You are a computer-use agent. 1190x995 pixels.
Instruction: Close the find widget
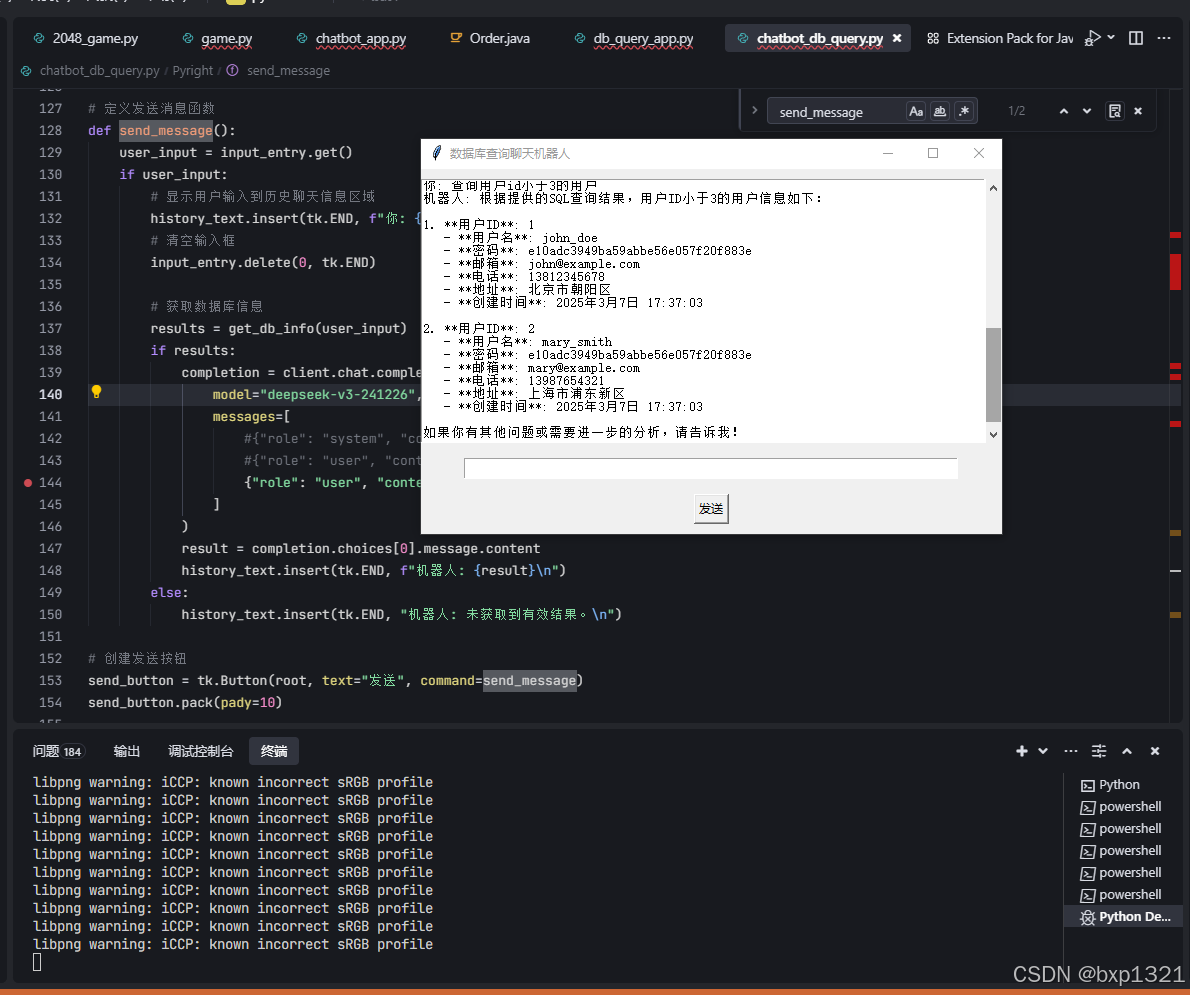click(1138, 112)
